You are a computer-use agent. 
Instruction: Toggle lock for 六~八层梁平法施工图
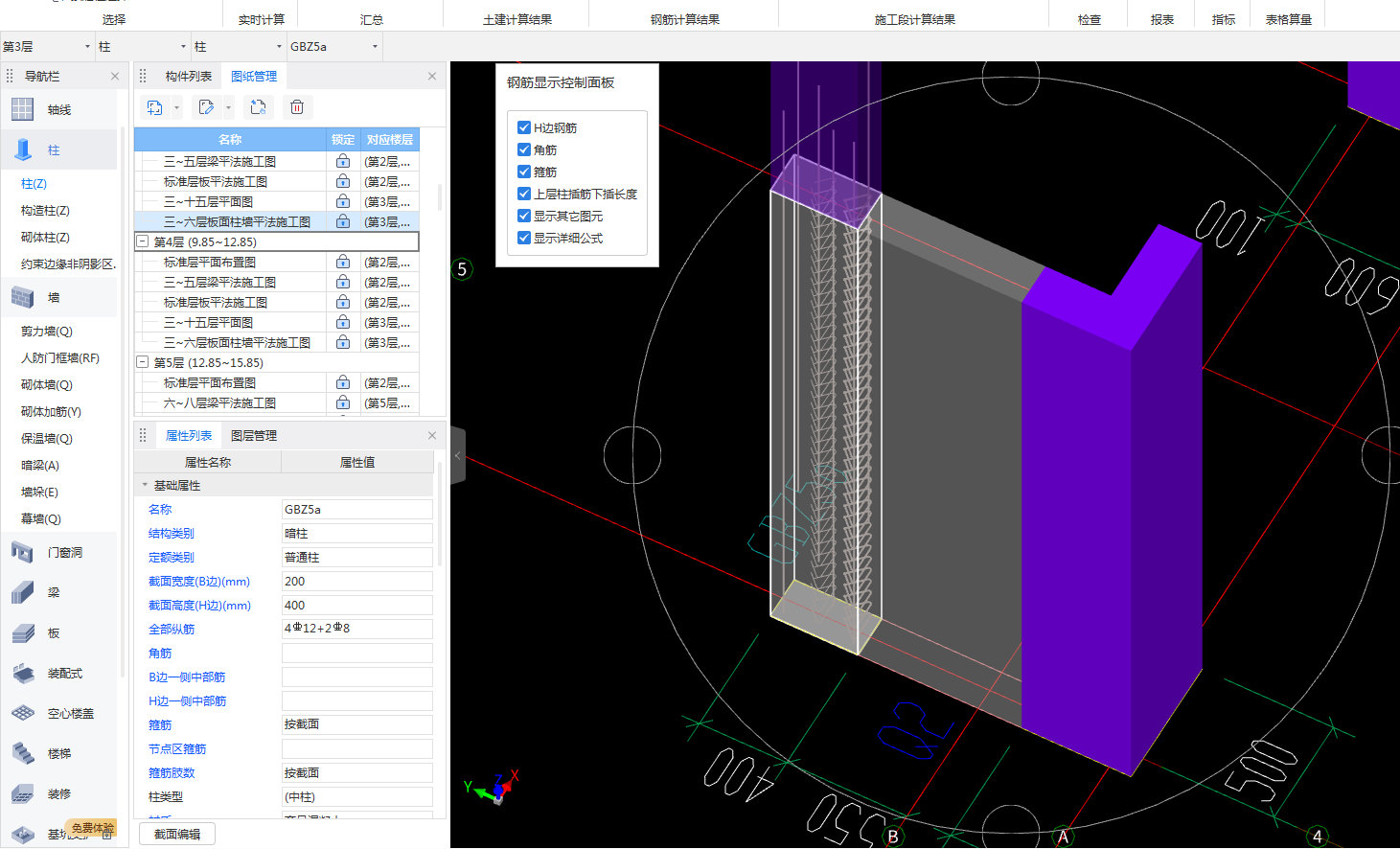pos(343,402)
